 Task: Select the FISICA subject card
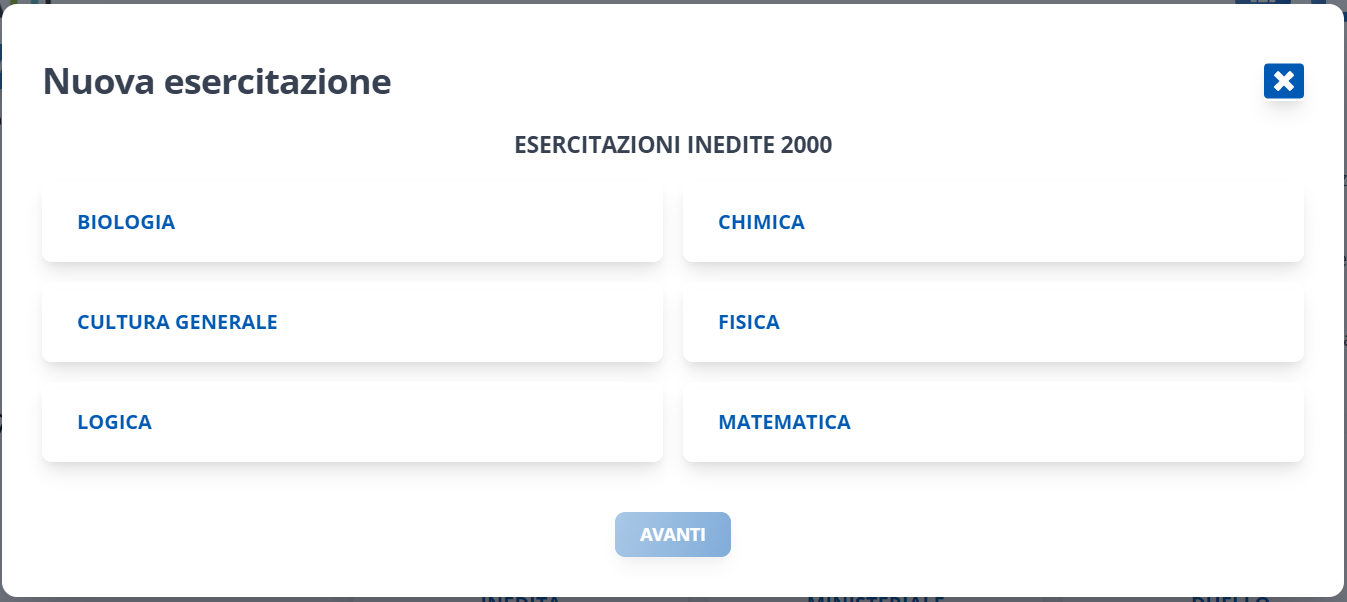tap(993, 322)
